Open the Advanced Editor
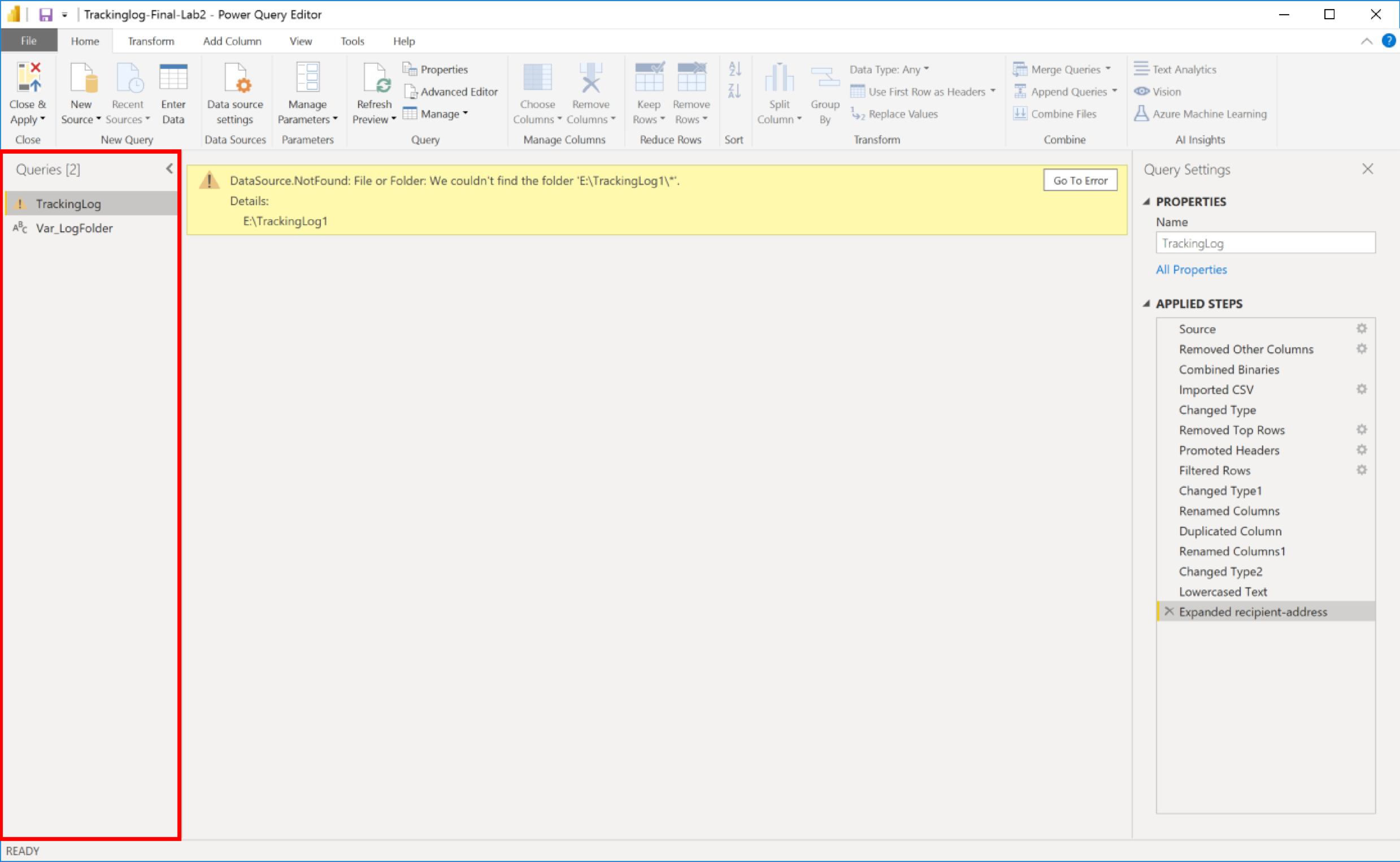This screenshot has width=1400, height=862. tap(450, 91)
